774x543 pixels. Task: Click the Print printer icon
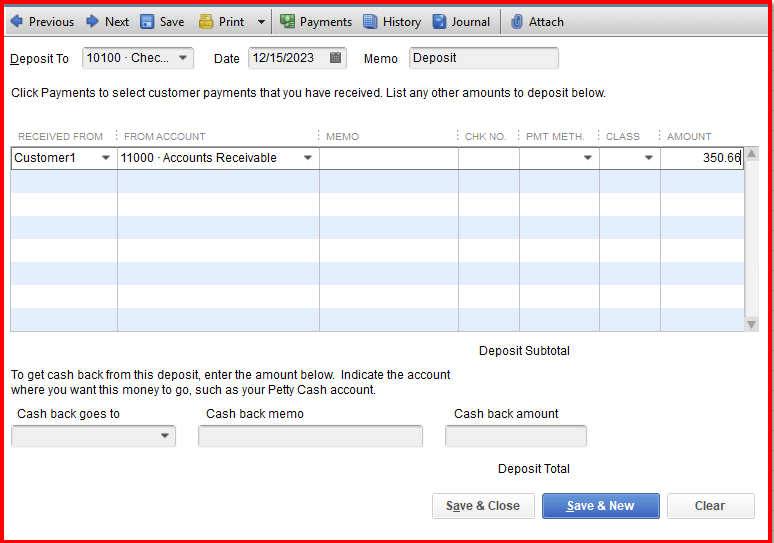206,22
